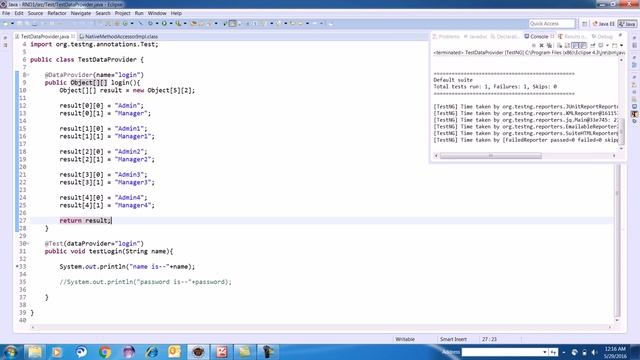Focus the Quick Access search field

552,24
